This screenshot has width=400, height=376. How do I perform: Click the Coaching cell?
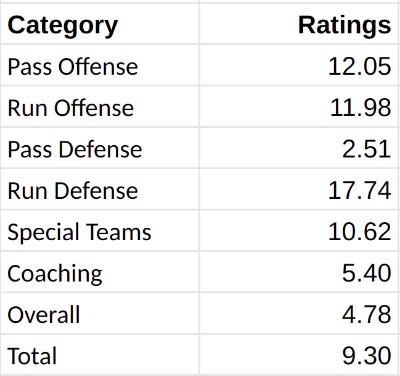[100, 272]
